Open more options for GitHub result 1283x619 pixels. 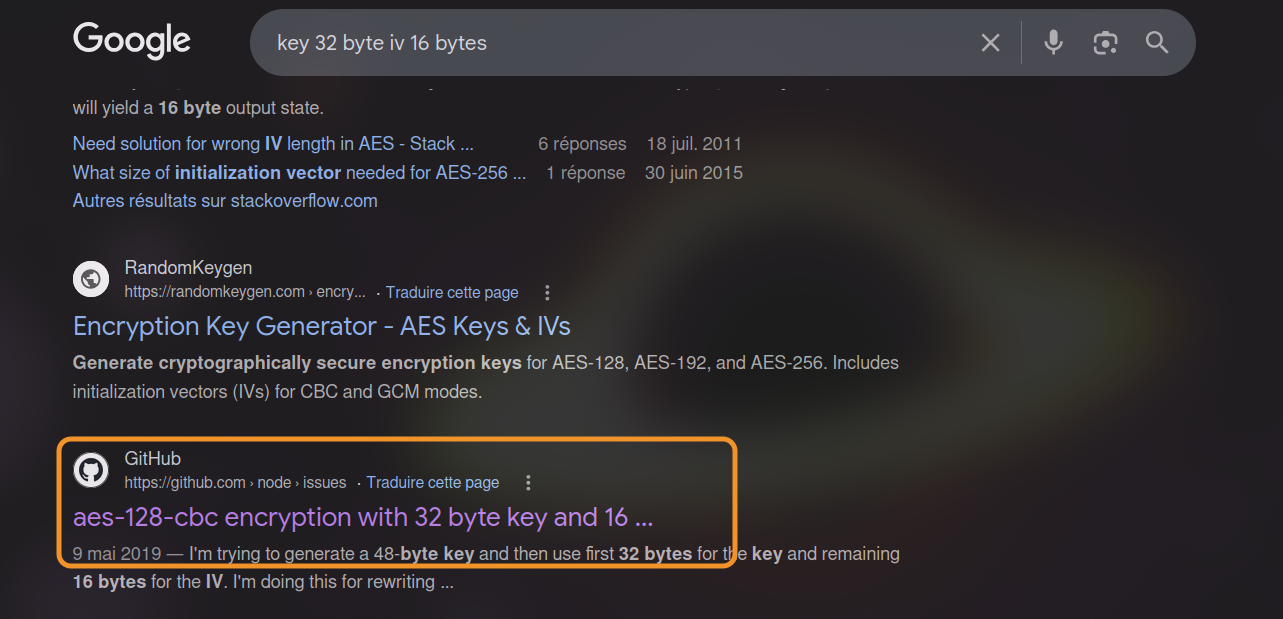point(528,483)
